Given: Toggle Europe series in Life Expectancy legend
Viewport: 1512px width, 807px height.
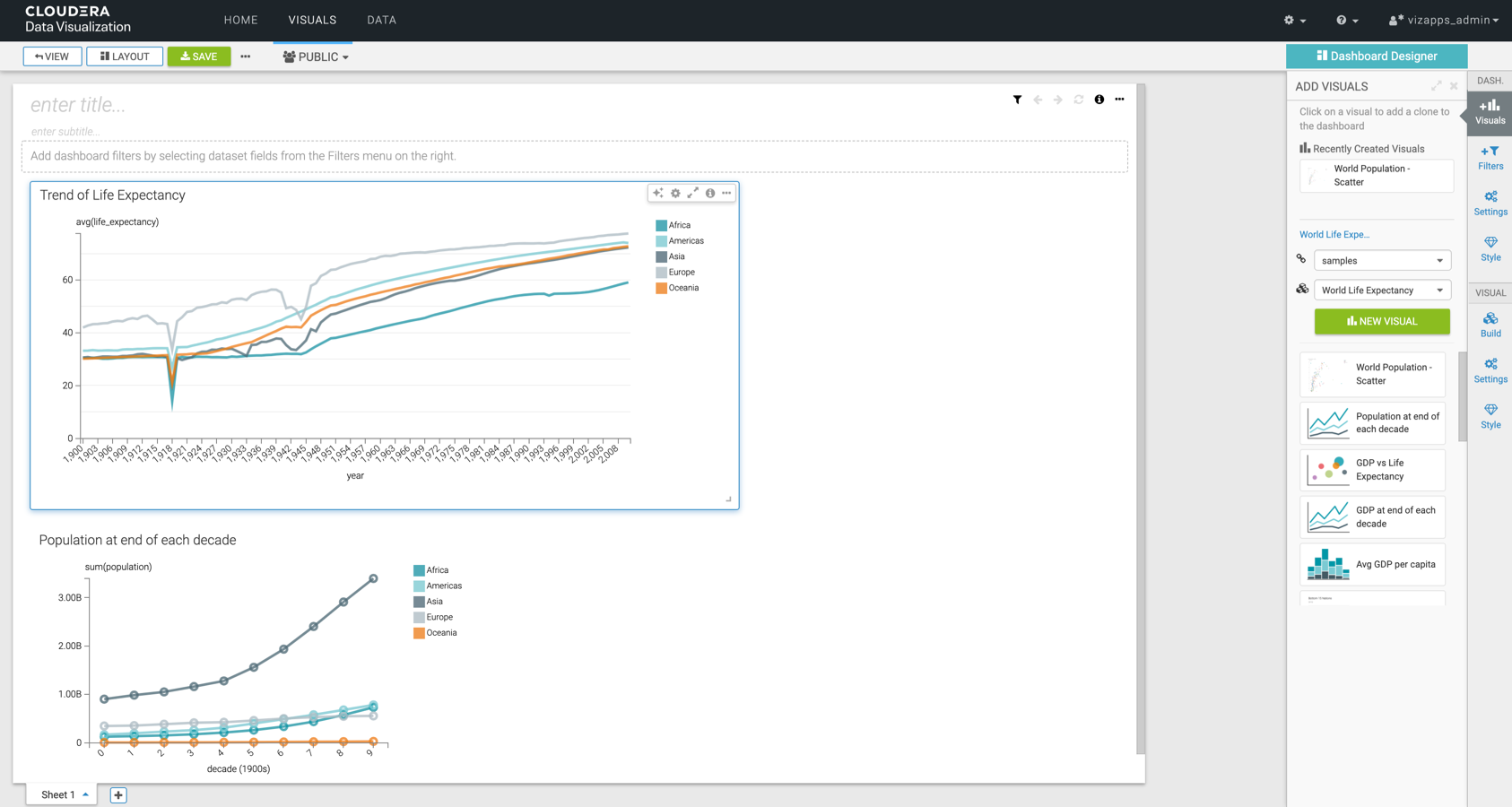Looking at the screenshot, I should pyautogui.click(x=680, y=273).
